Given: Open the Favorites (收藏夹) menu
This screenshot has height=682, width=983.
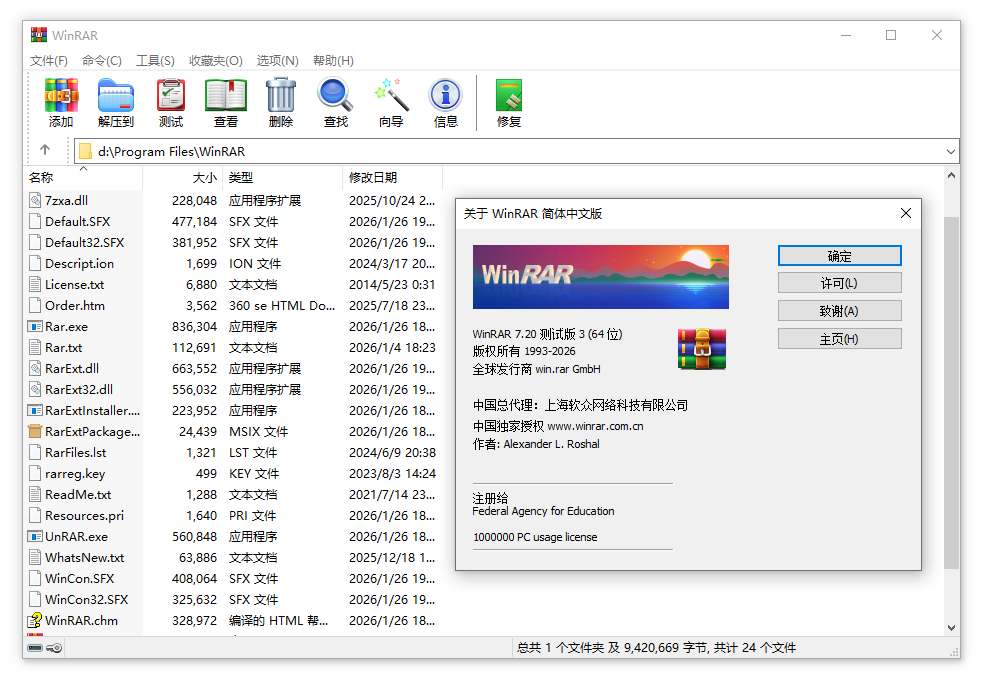Looking at the screenshot, I should pos(216,61).
